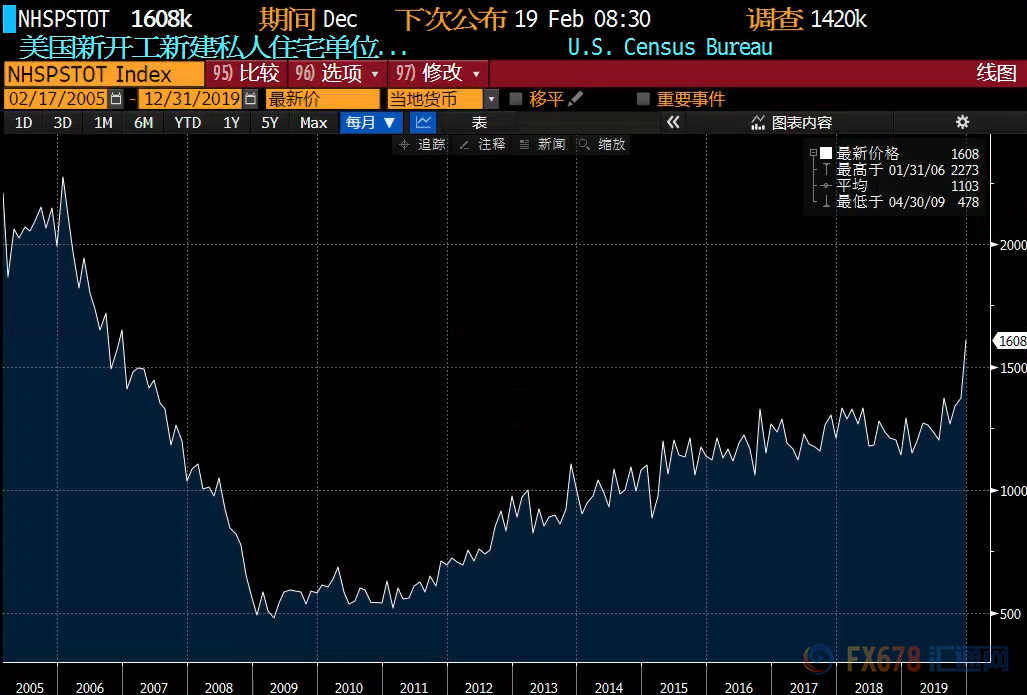Click the NHSPSTOT Index security field
The image size is (1027, 695).
(102, 74)
